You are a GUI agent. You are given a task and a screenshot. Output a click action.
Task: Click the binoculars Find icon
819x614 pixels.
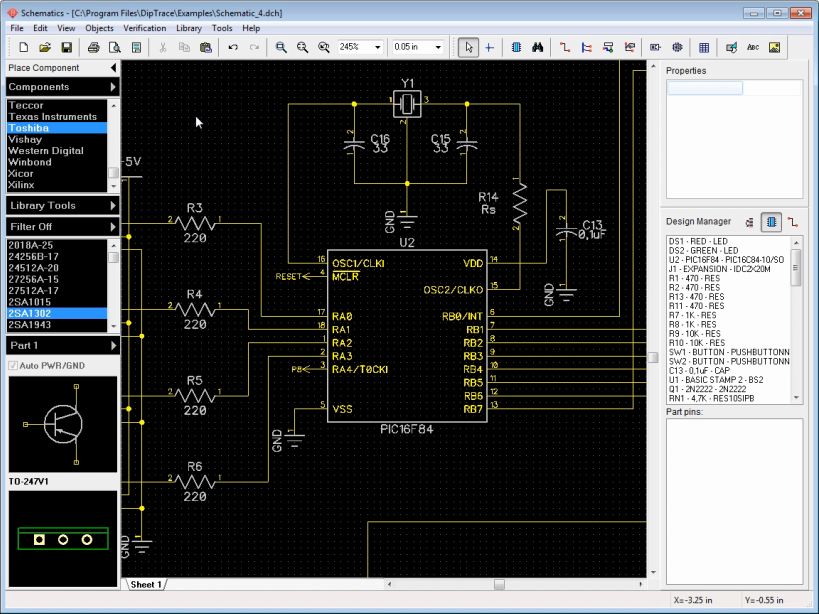point(537,47)
